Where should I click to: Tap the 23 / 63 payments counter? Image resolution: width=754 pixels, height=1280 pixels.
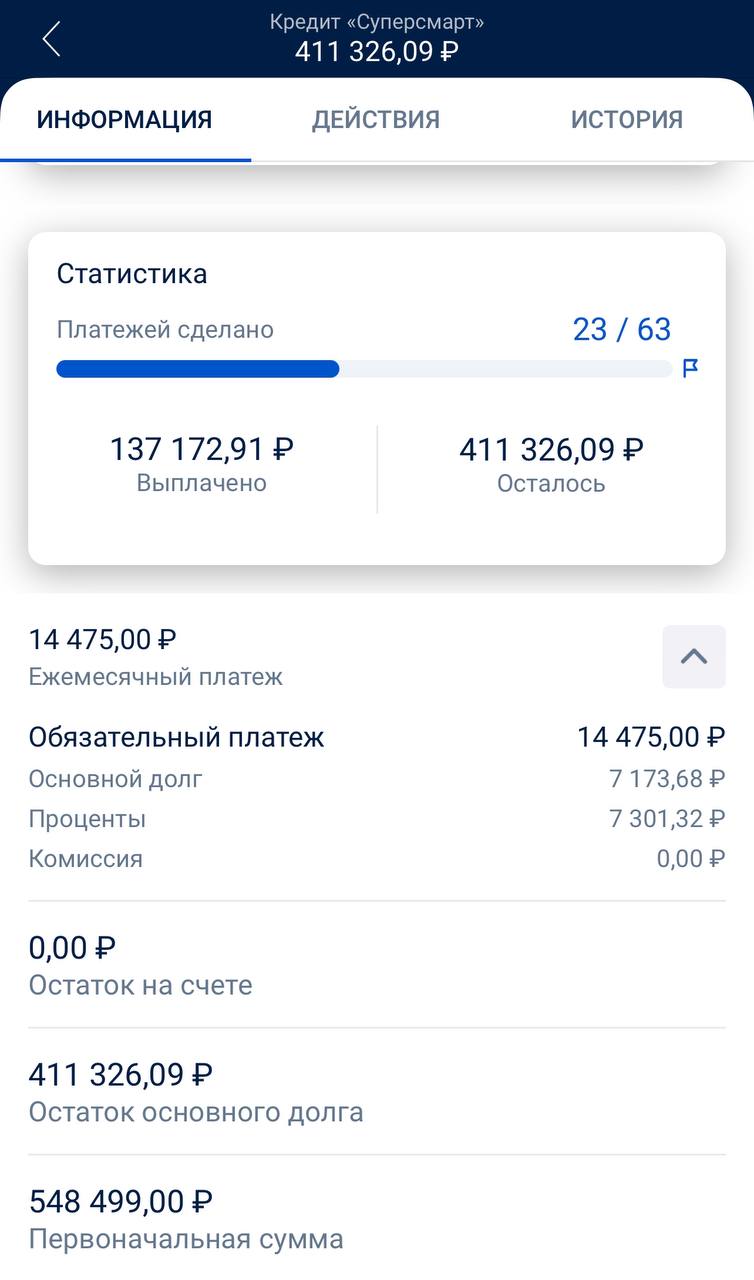(621, 330)
